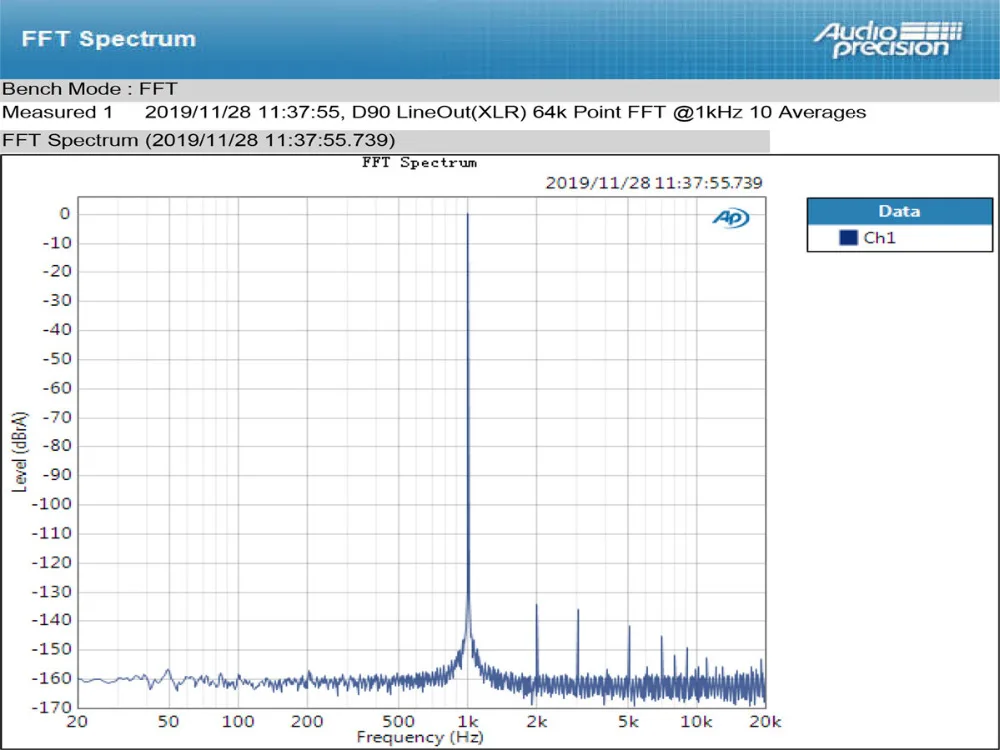
Task: Click the FFT Spectrum title above the graph
Action: coord(419,163)
